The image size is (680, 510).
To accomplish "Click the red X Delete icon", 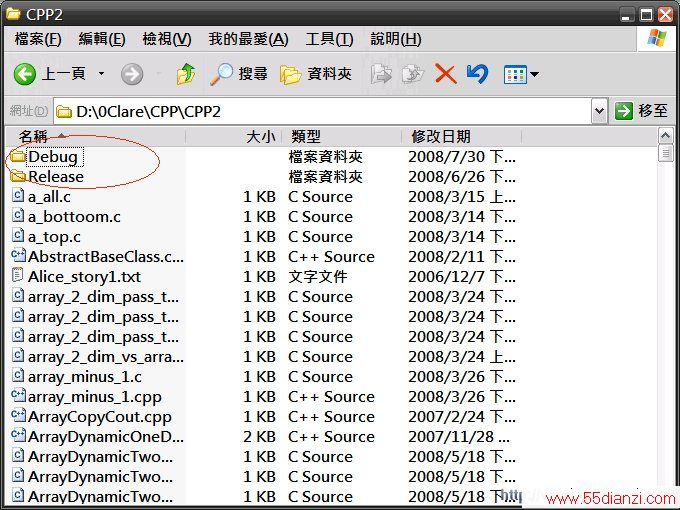I will coord(445,74).
